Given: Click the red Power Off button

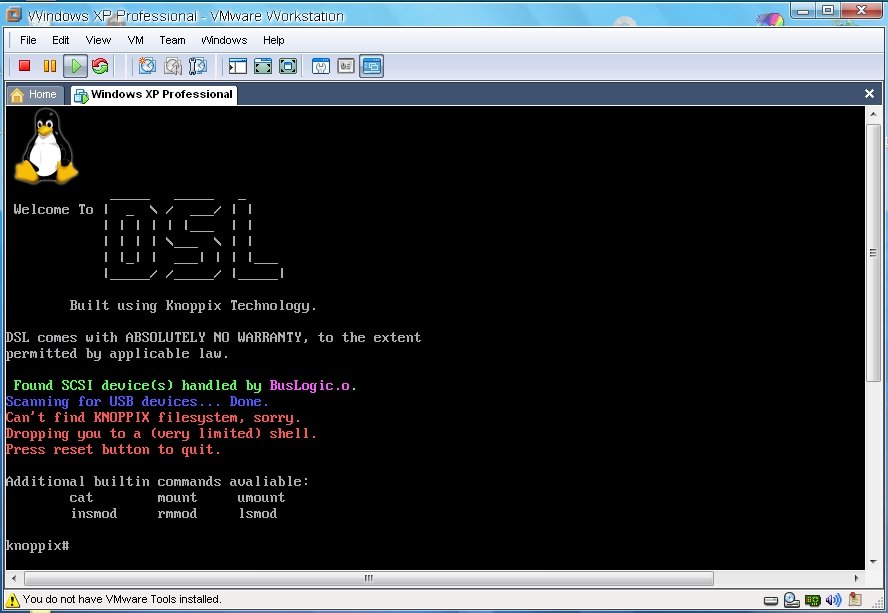Looking at the screenshot, I should click(x=24, y=66).
